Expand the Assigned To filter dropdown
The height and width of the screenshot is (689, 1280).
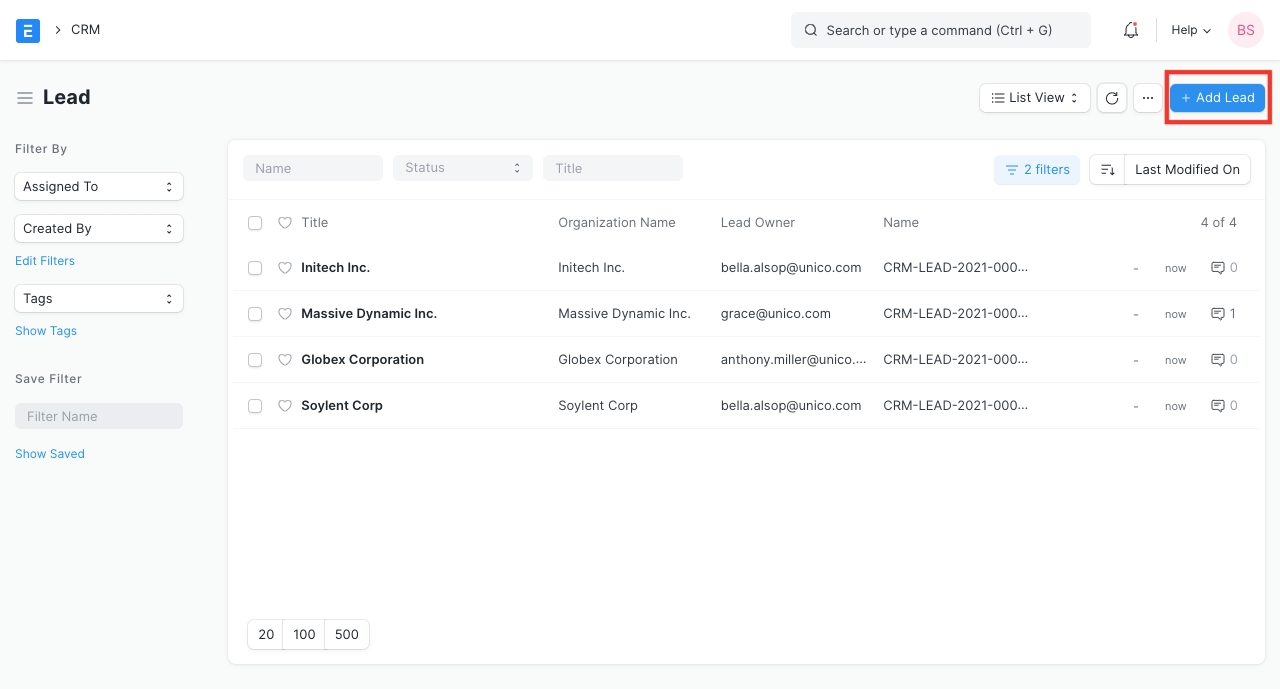pyautogui.click(x=99, y=187)
